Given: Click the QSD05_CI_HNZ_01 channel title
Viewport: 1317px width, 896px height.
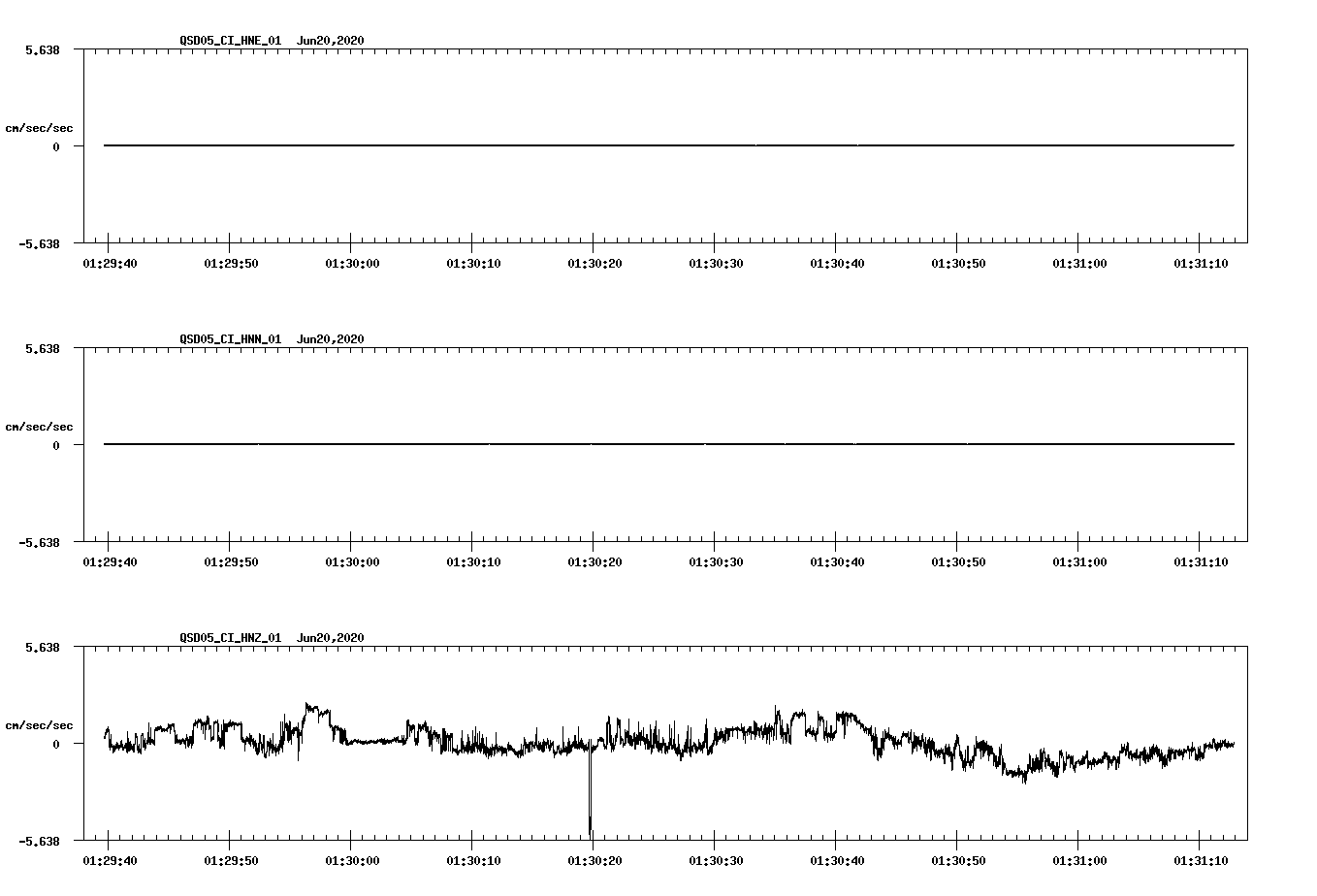Looking at the screenshot, I should 231,638.
